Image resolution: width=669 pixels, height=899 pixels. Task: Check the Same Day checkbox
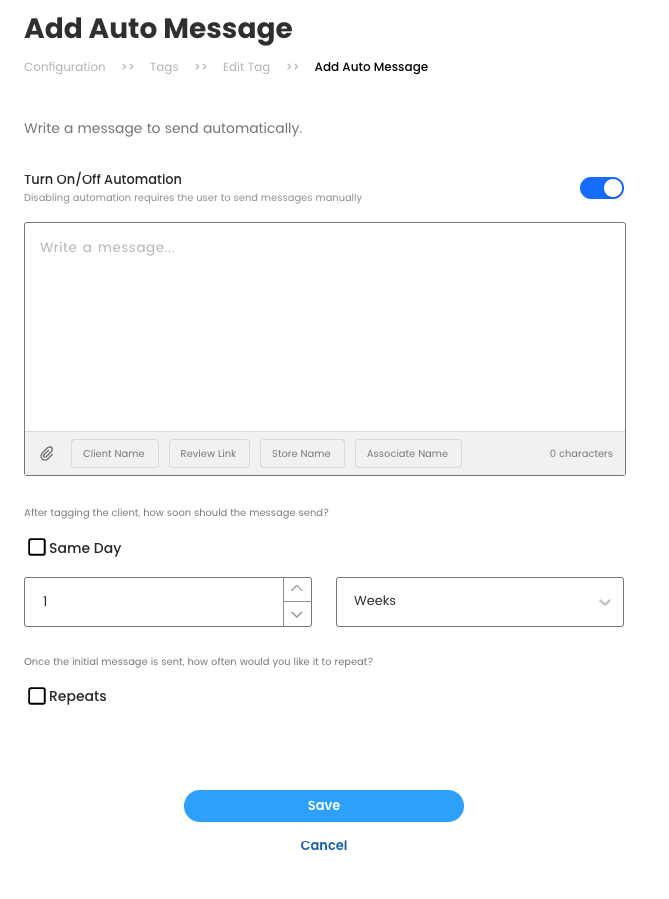(x=37, y=547)
